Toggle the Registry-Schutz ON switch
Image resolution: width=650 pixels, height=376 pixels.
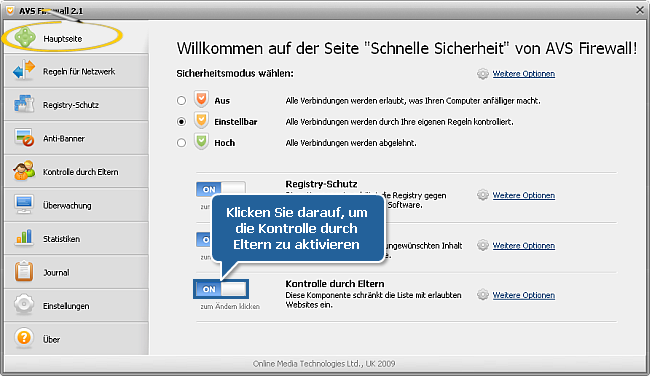pos(221,189)
